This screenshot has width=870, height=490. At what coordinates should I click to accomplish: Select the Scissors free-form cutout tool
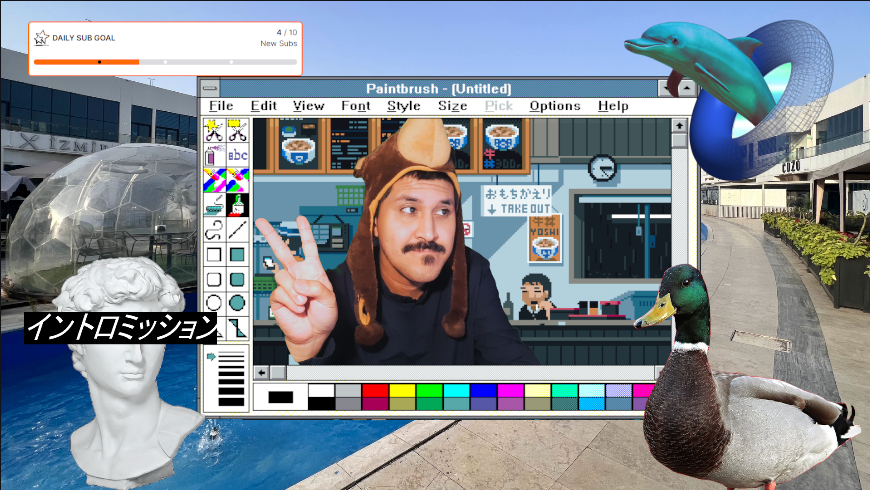[214, 130]
